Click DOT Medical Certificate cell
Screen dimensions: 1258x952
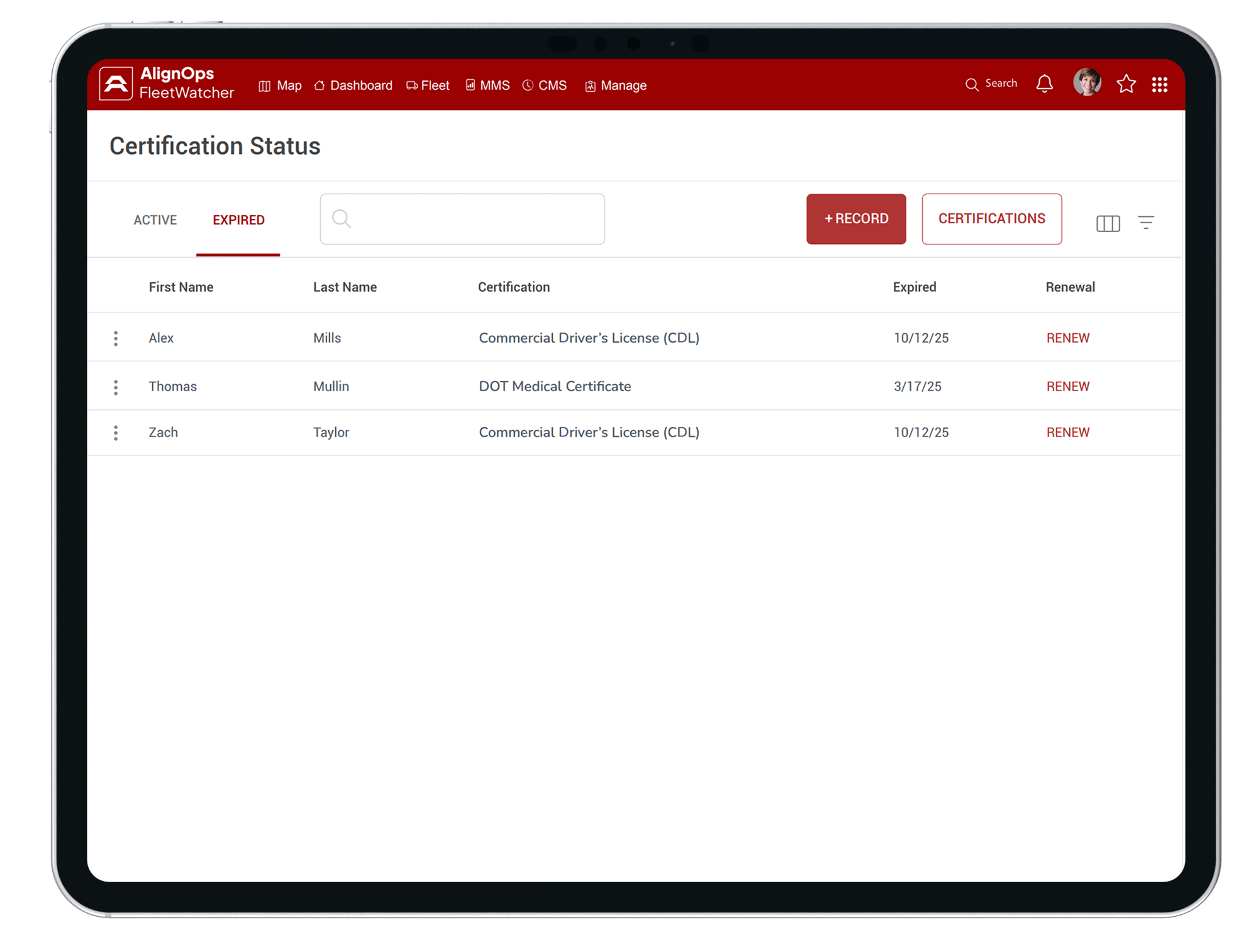click(555, 386)
